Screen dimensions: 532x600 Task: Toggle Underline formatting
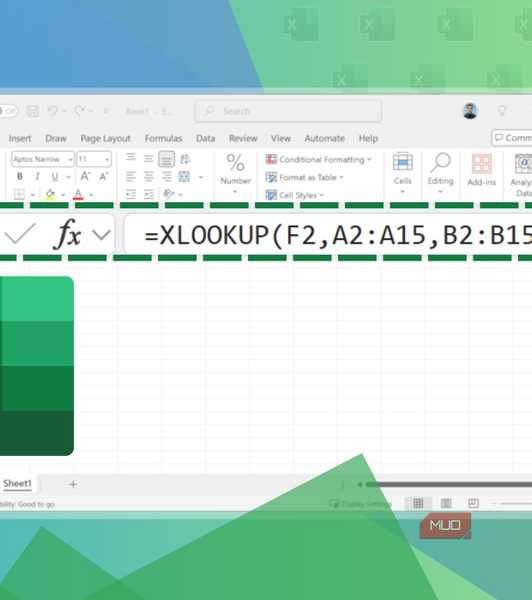coord(55,176)
